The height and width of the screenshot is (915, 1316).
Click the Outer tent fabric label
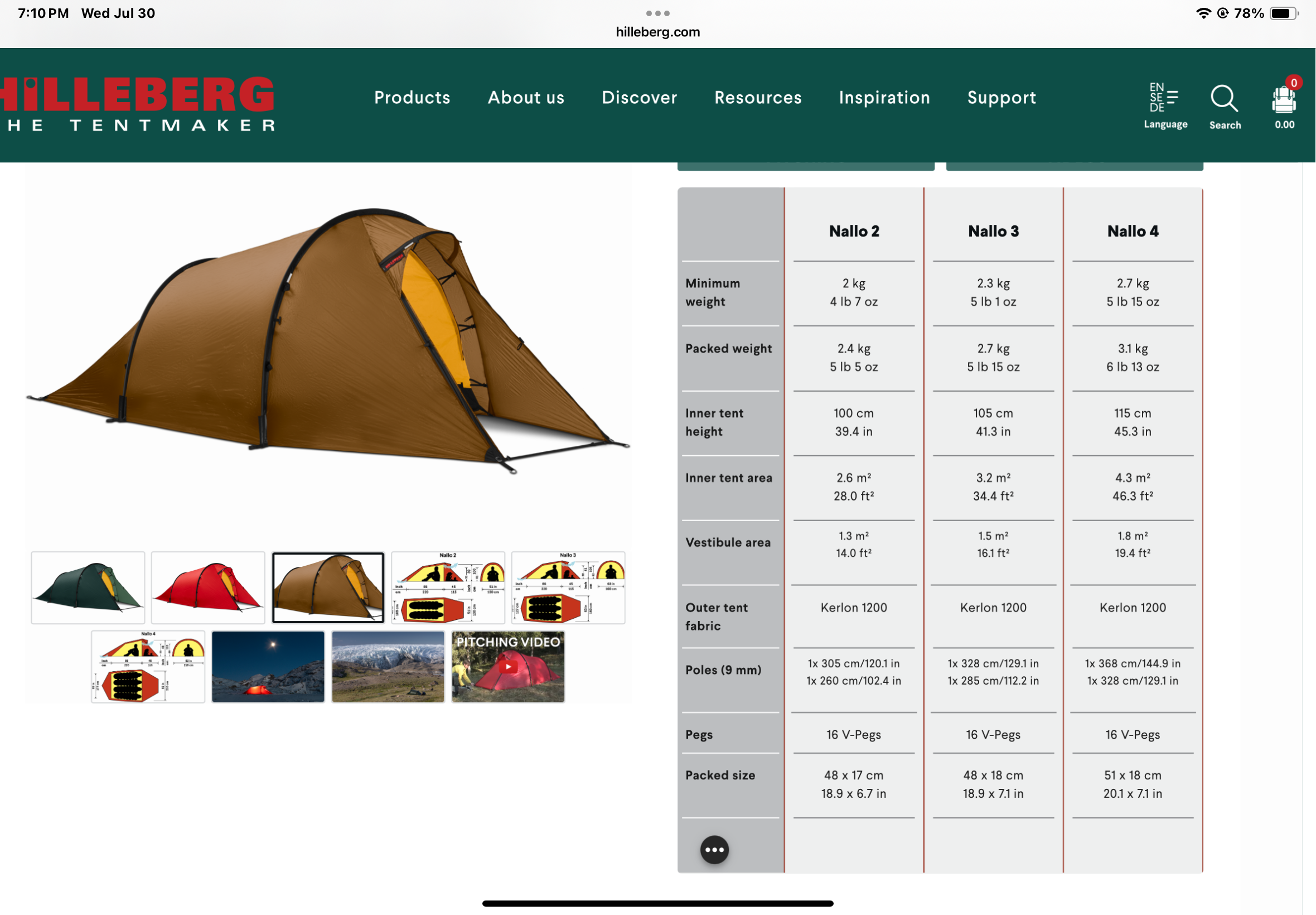716,617
